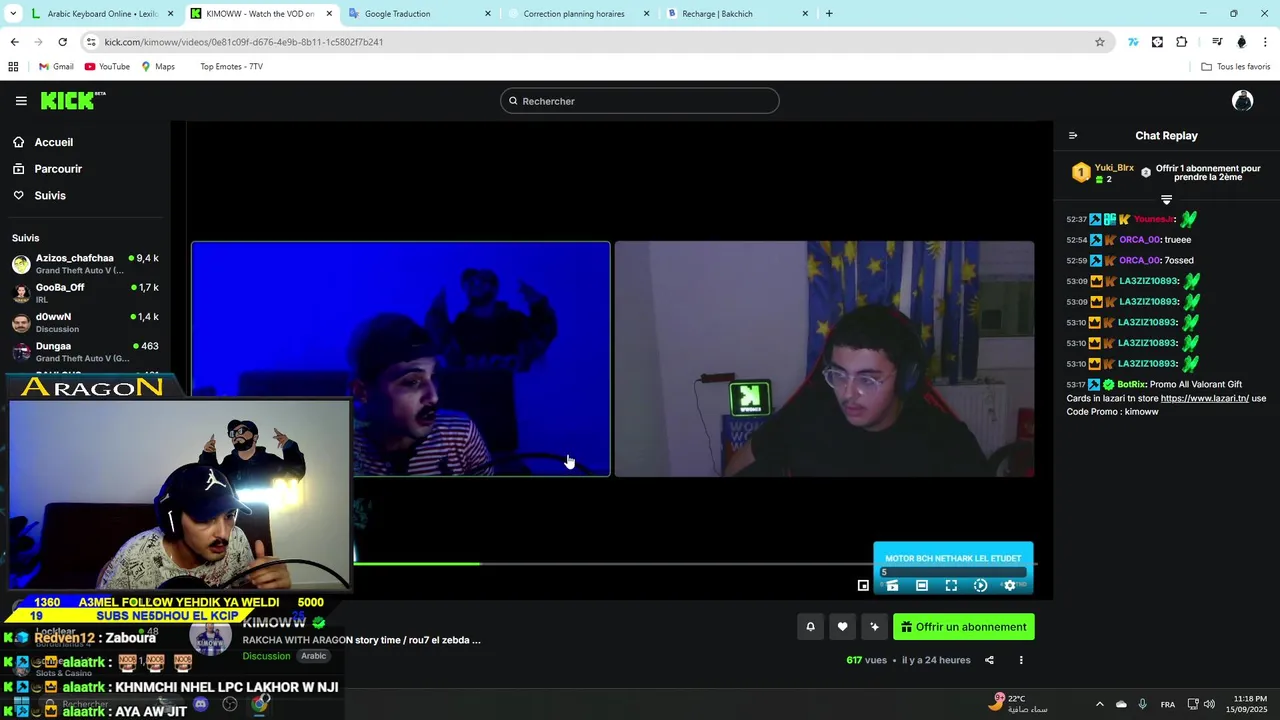This screenshot has height=720, width=1280.
Task: Open Tous les favoris folder
Action: coord(1236,67)
